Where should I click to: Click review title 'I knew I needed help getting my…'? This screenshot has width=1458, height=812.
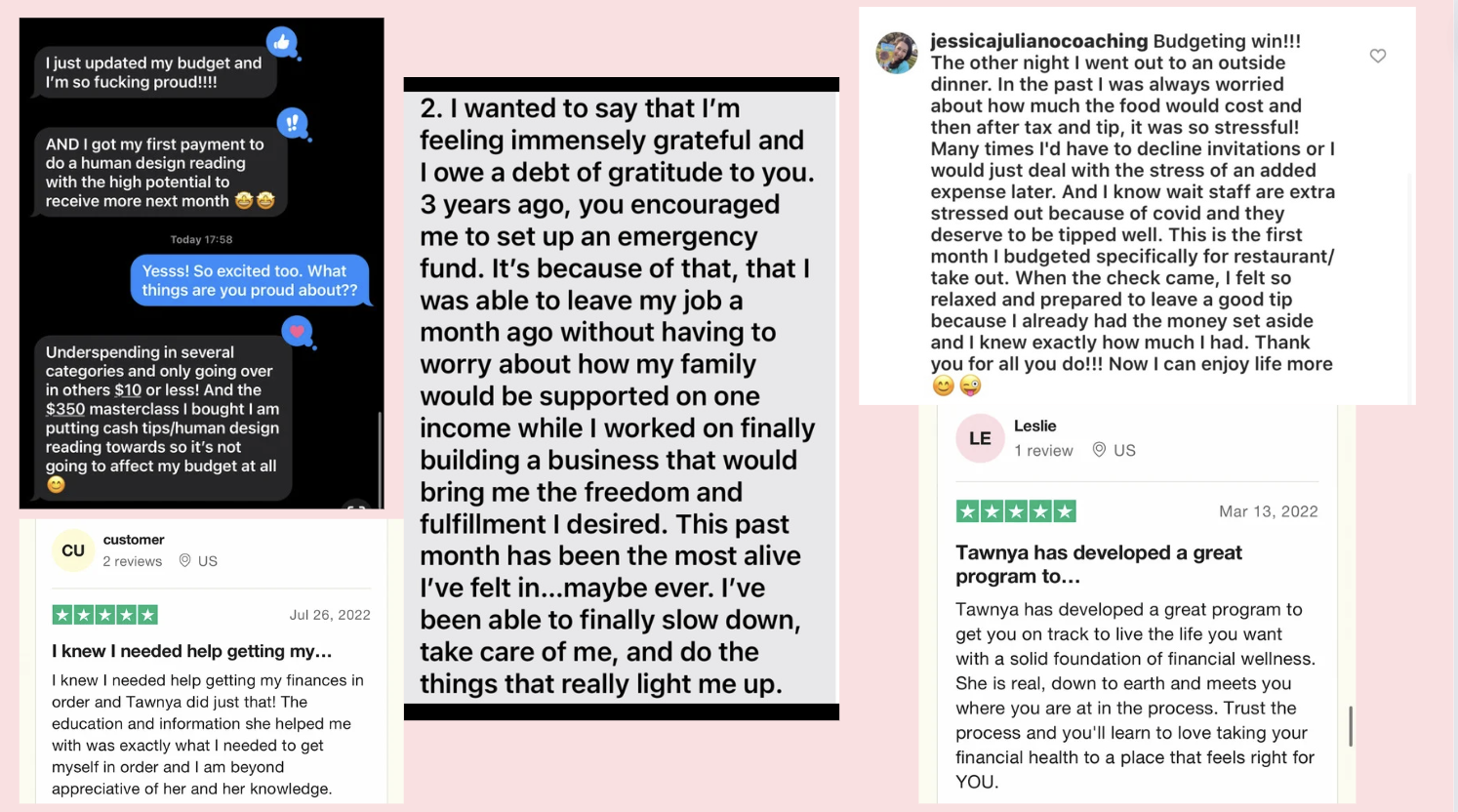tap(192, 651)
